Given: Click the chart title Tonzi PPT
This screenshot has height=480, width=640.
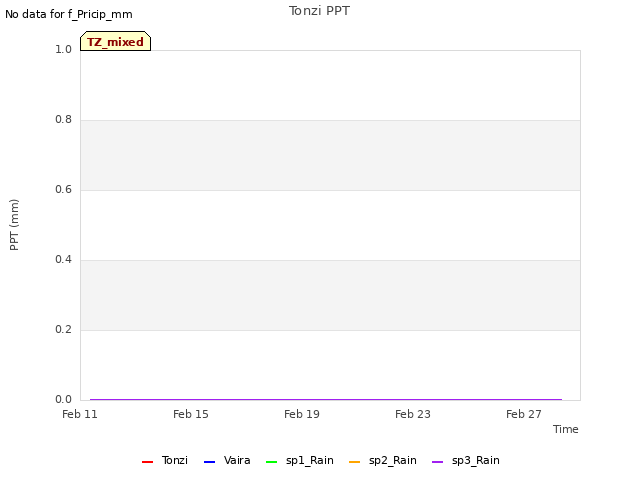Looking at the screenshot, I should [319, 11].
